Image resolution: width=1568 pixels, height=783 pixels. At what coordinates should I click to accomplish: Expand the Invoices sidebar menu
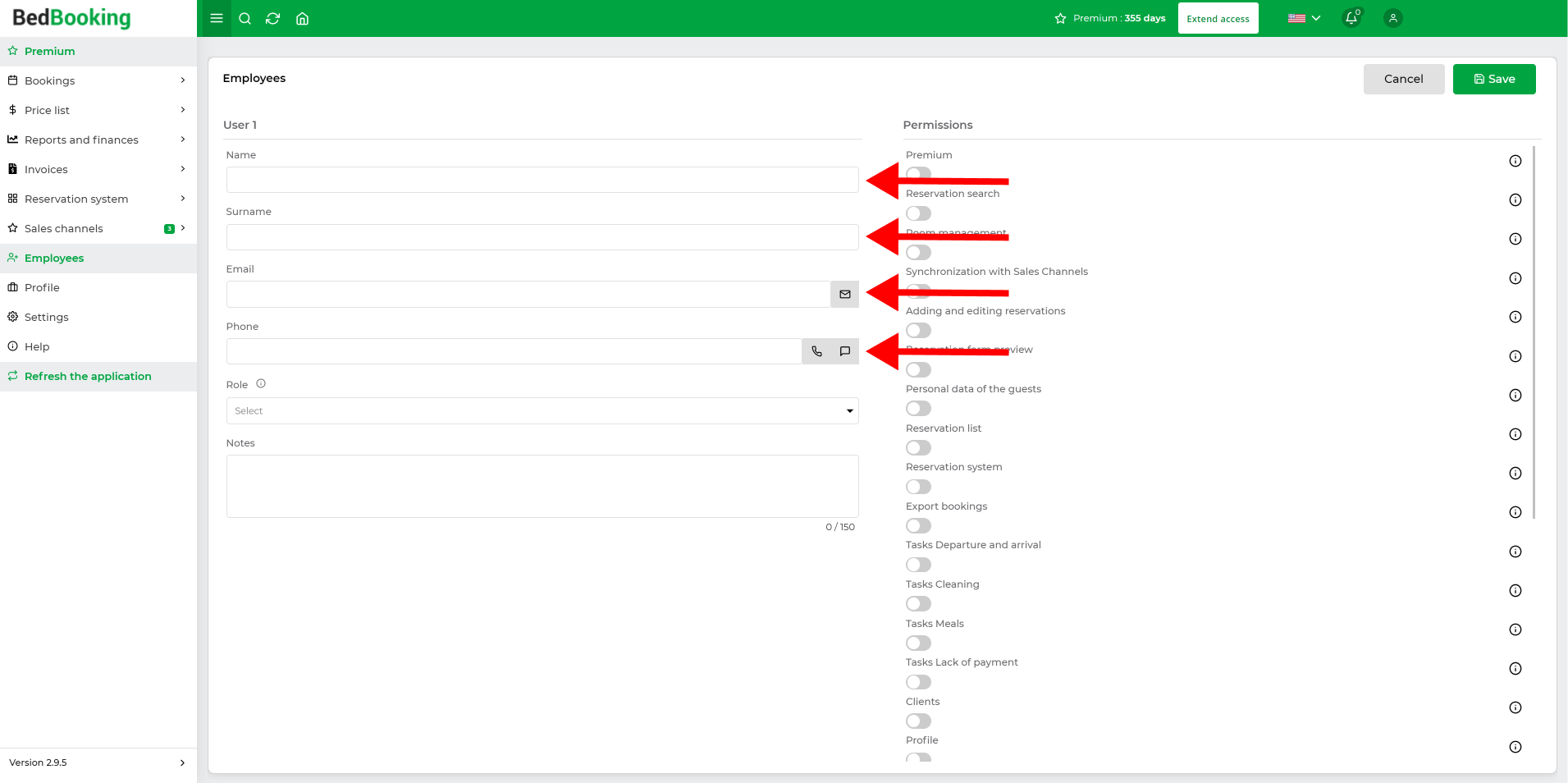point(98,169)
